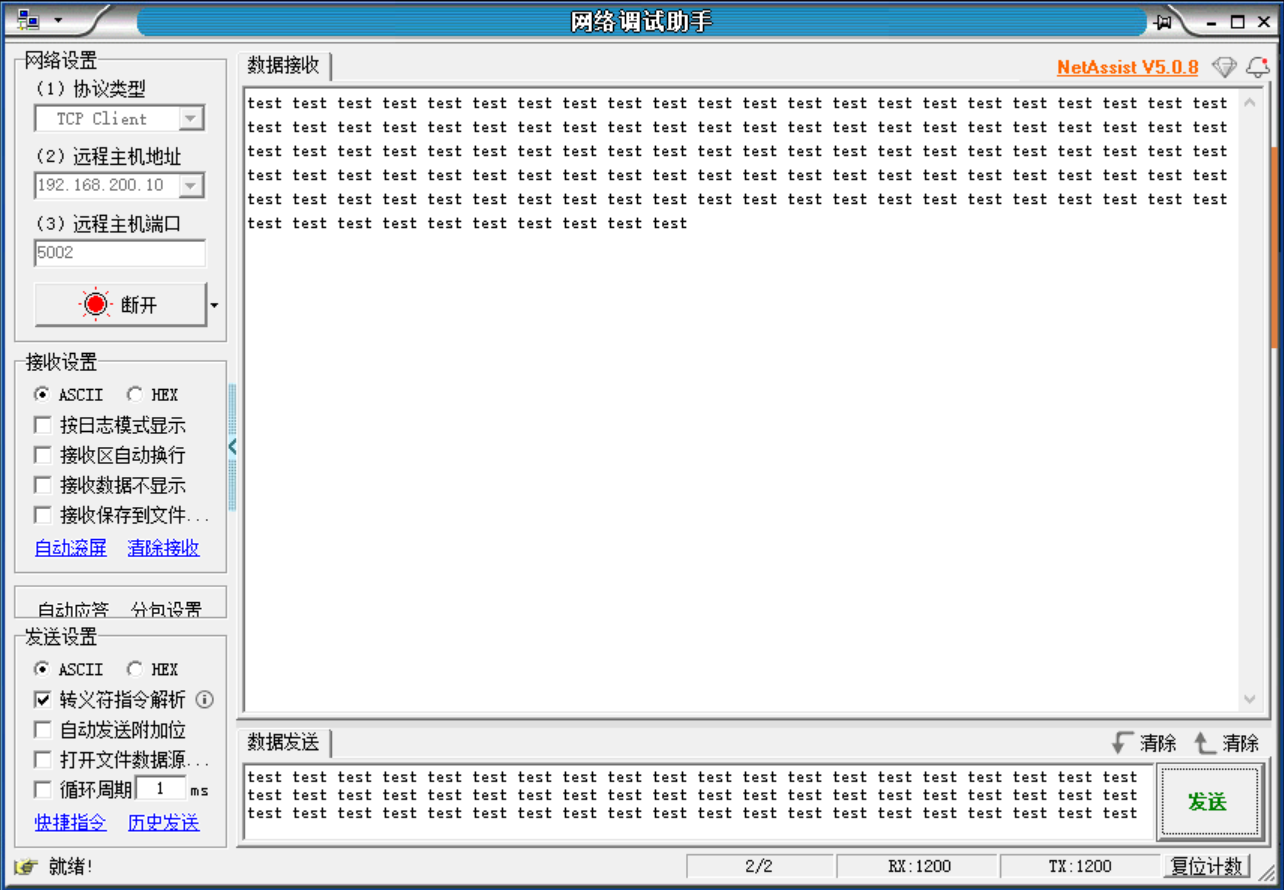Switch to 数据发送 tab

click(x=284, y=742)
